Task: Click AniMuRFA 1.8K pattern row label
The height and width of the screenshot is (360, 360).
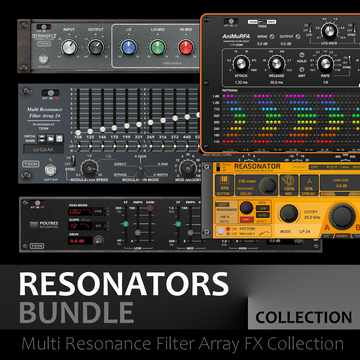Action: click(216, 96)
